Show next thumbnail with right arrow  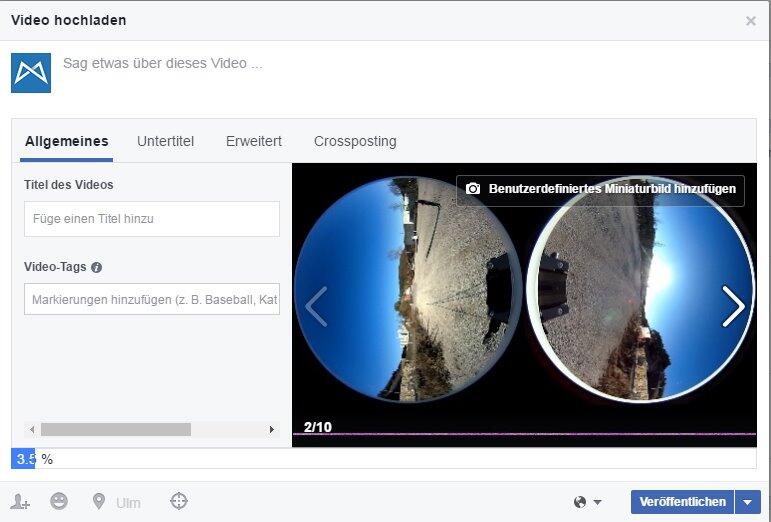point(733,307)
